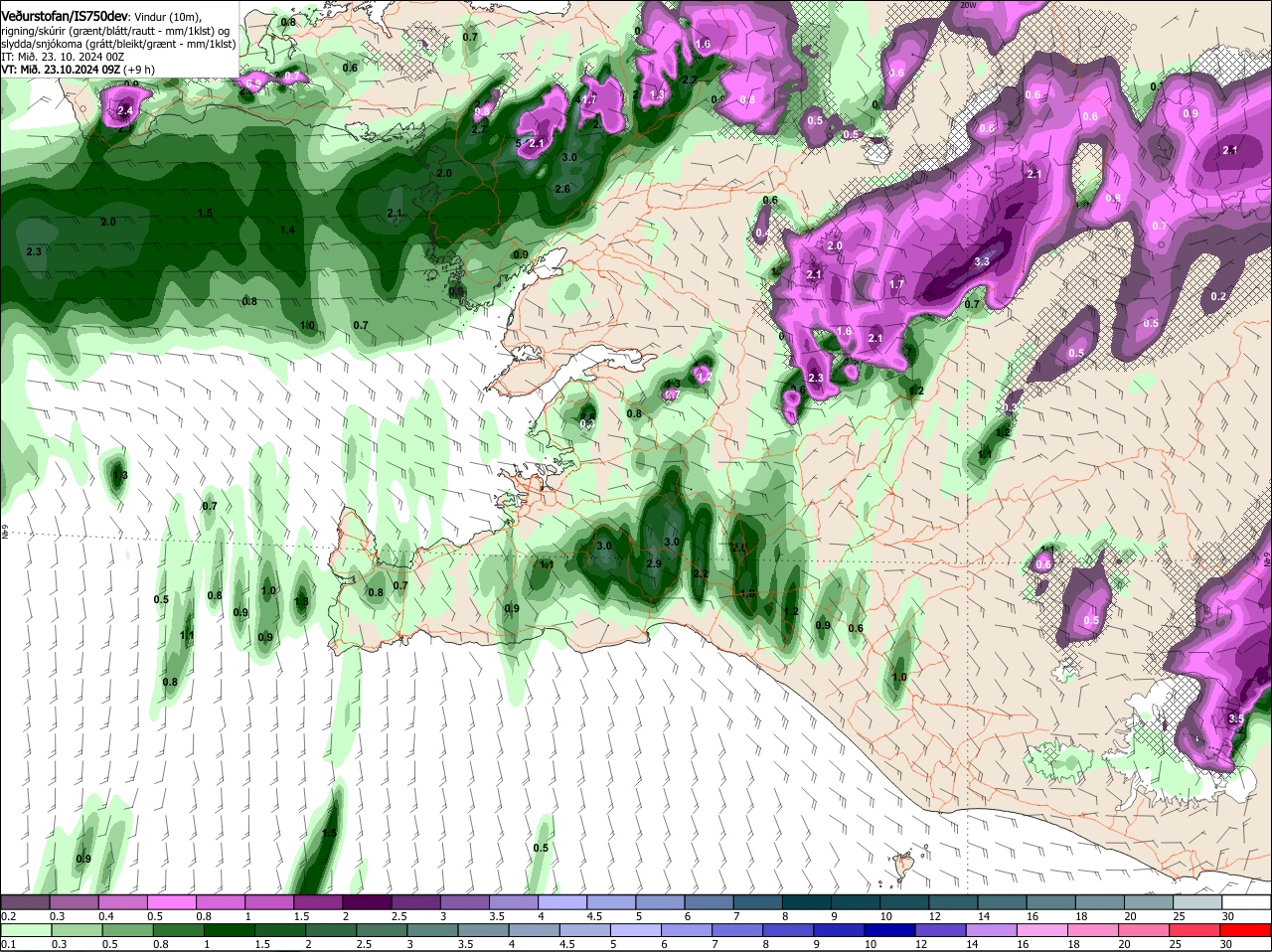Click darkest purple 2 swatch in snow legend

point(367,901)
